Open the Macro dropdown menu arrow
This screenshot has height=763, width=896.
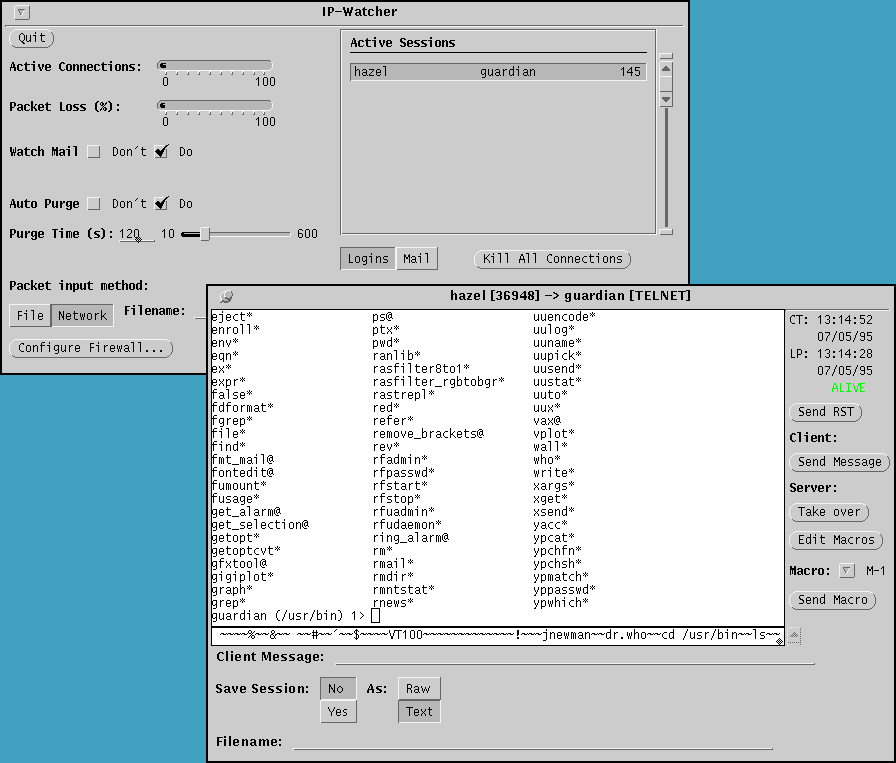847,570
